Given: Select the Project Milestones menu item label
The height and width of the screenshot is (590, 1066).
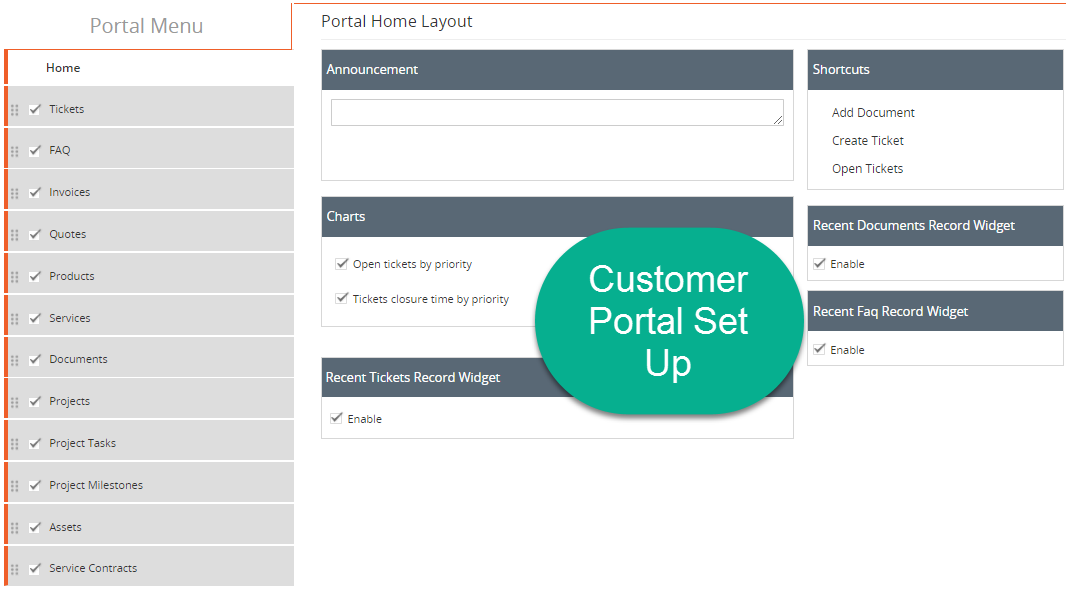Looking at the screenshot, I should click(x=96, y=485).
